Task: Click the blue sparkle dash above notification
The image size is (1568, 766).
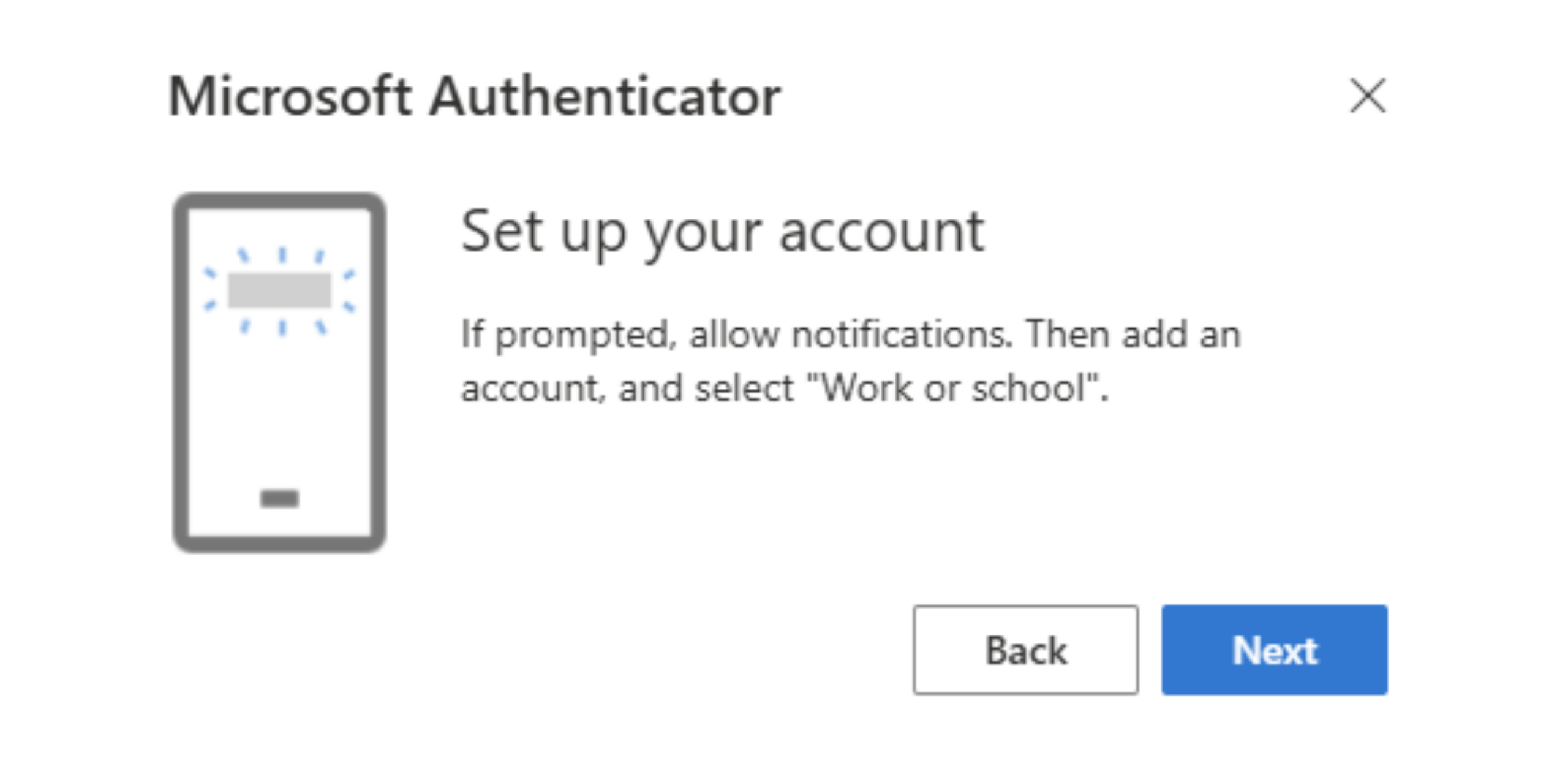Action: pos(282,254)
